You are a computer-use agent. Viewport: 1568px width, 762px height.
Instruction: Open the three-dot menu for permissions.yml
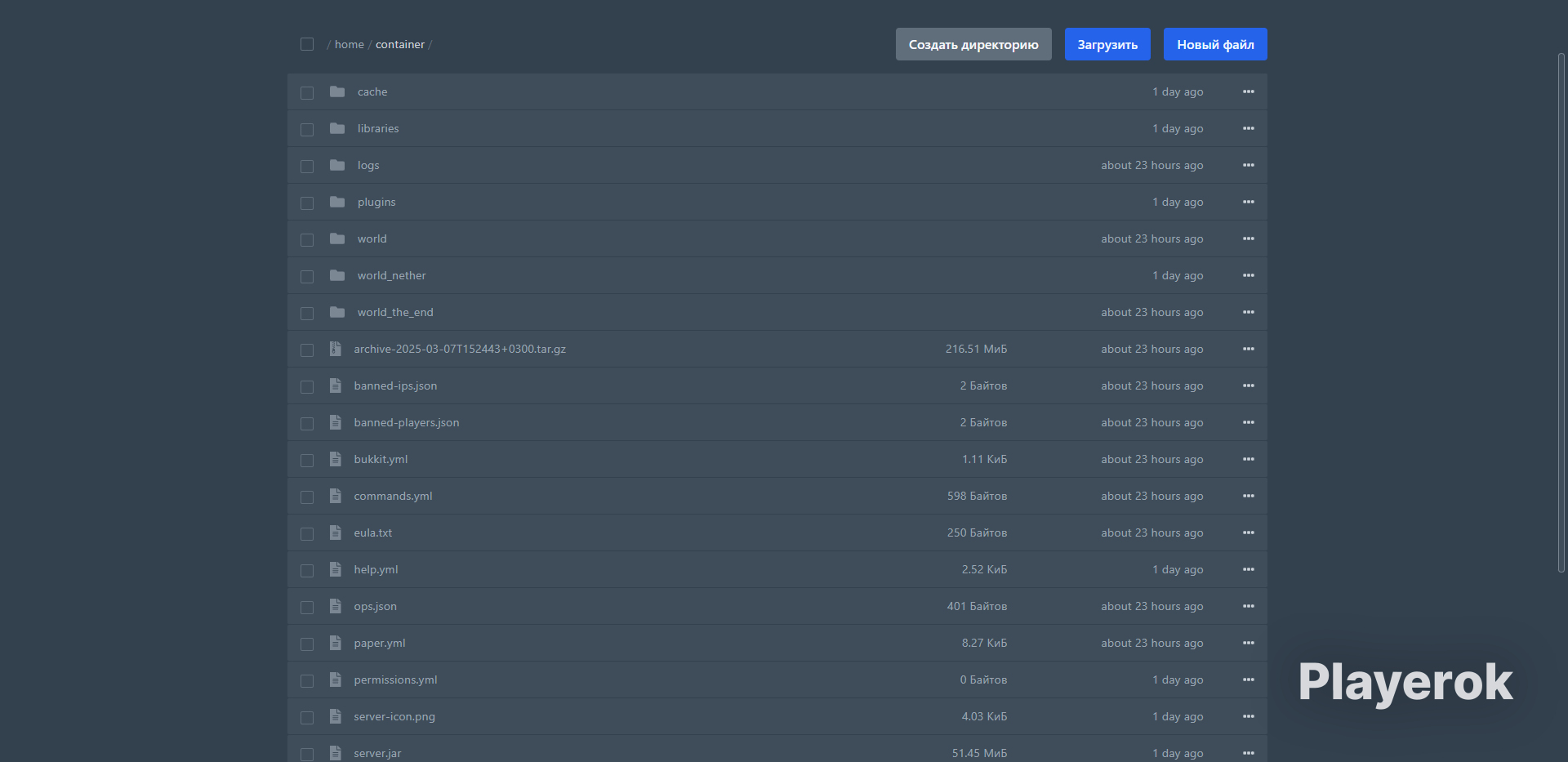point(1249,680)
